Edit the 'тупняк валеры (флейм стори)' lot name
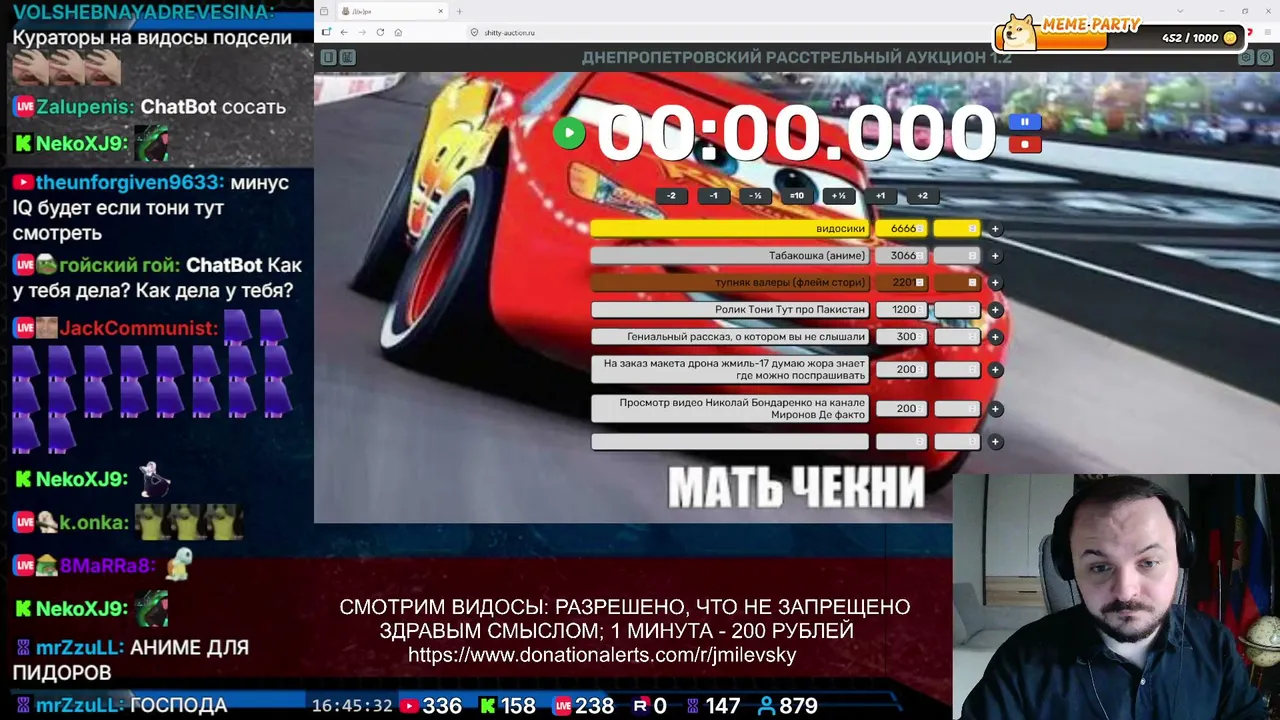This screenshot has width=1280, height=720. pos(730,283)
